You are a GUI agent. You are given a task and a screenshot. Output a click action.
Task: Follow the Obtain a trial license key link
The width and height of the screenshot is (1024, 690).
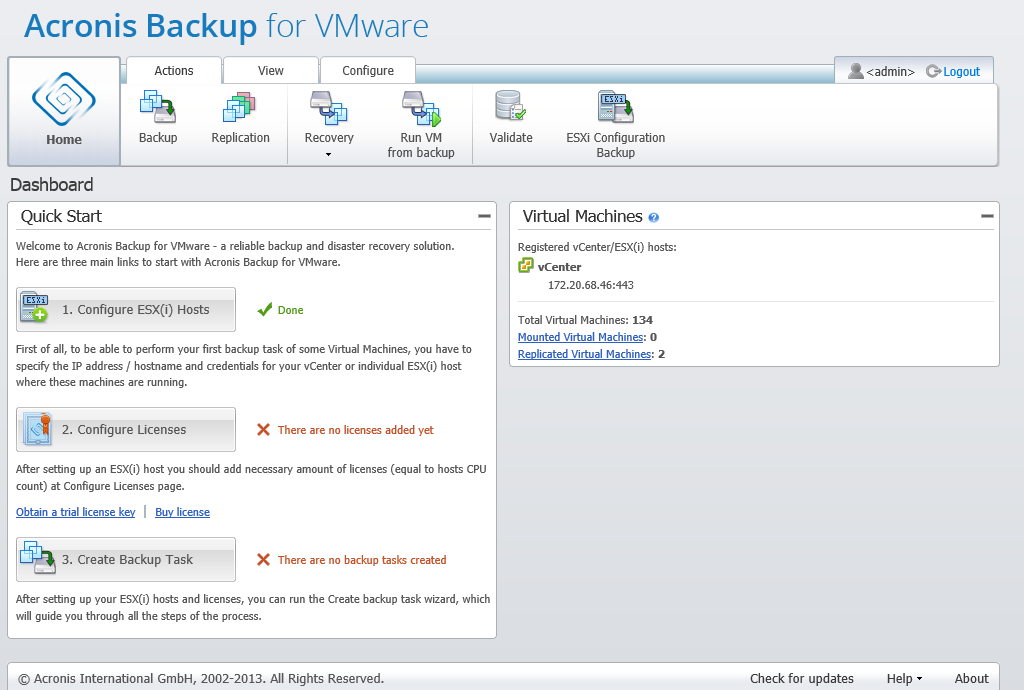[76, 512]
